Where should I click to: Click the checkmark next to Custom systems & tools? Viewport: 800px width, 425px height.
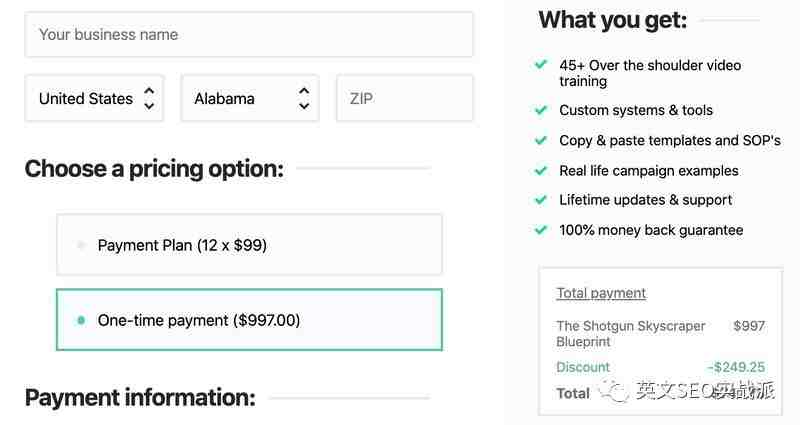coord(541,110)
